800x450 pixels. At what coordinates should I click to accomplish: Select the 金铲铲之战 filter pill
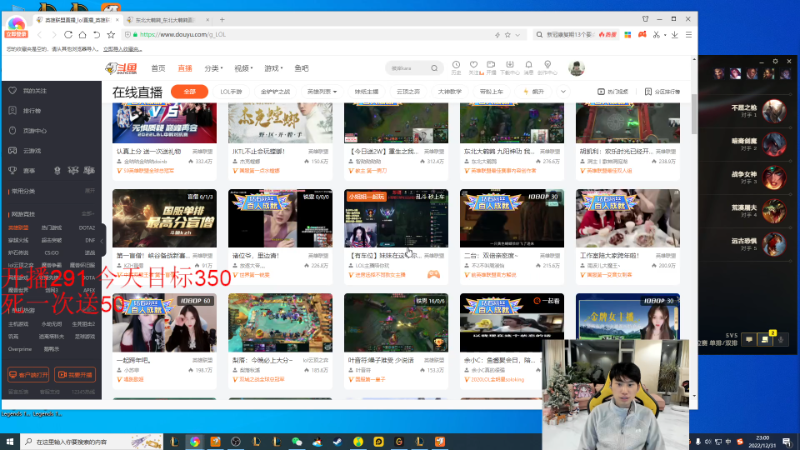click(x=275, y=92)
